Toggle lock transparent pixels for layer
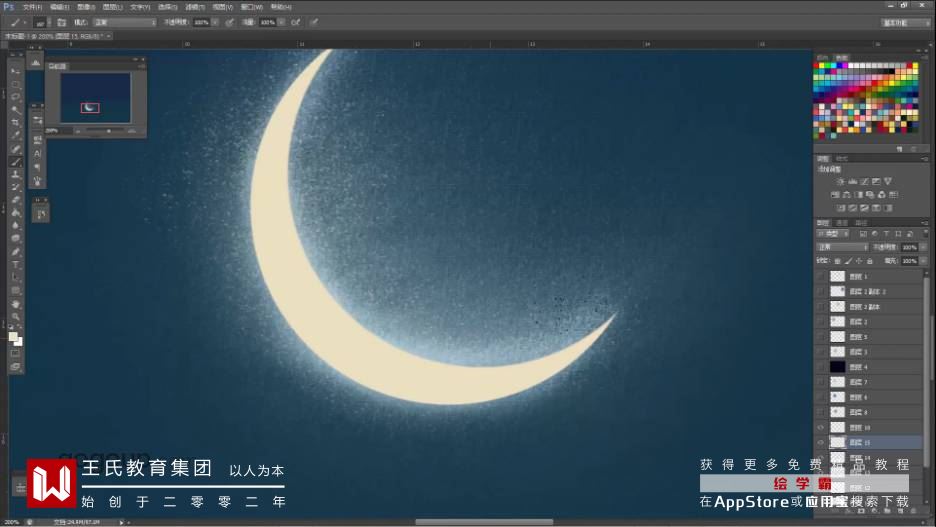The image size is (936, 527). point(838,261)
